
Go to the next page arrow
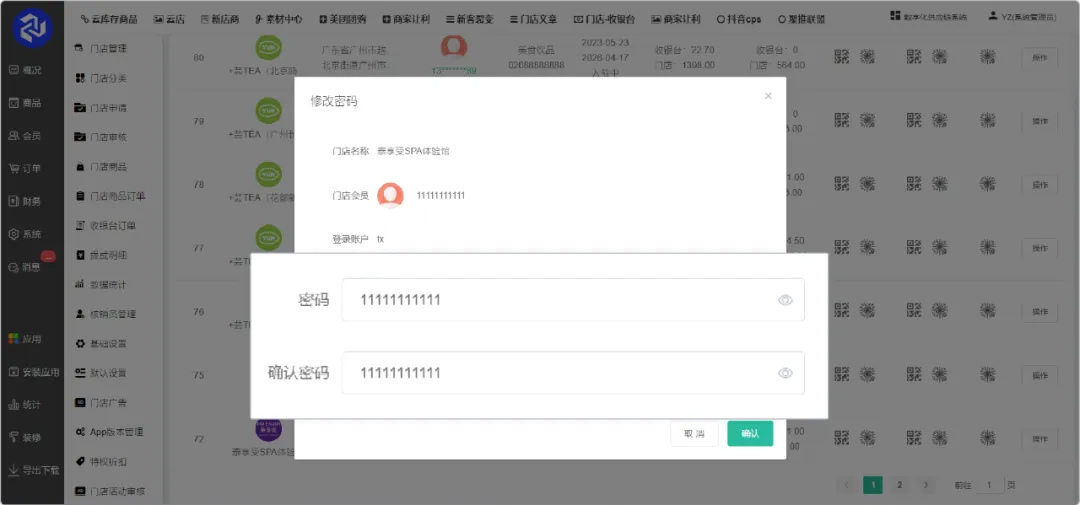tap(926, 485)
